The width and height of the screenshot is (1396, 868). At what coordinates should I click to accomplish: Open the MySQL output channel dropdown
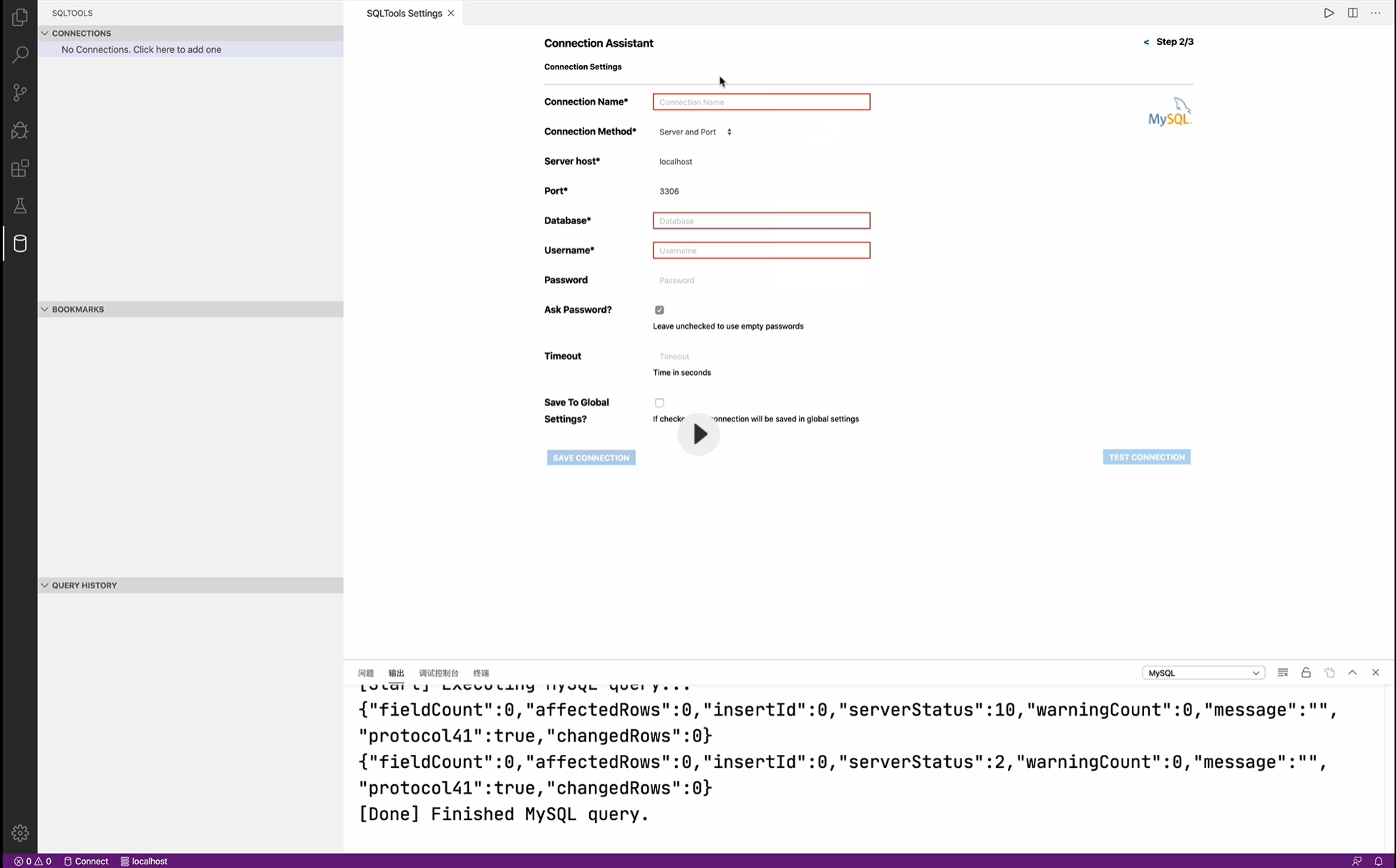[1203, 673]
